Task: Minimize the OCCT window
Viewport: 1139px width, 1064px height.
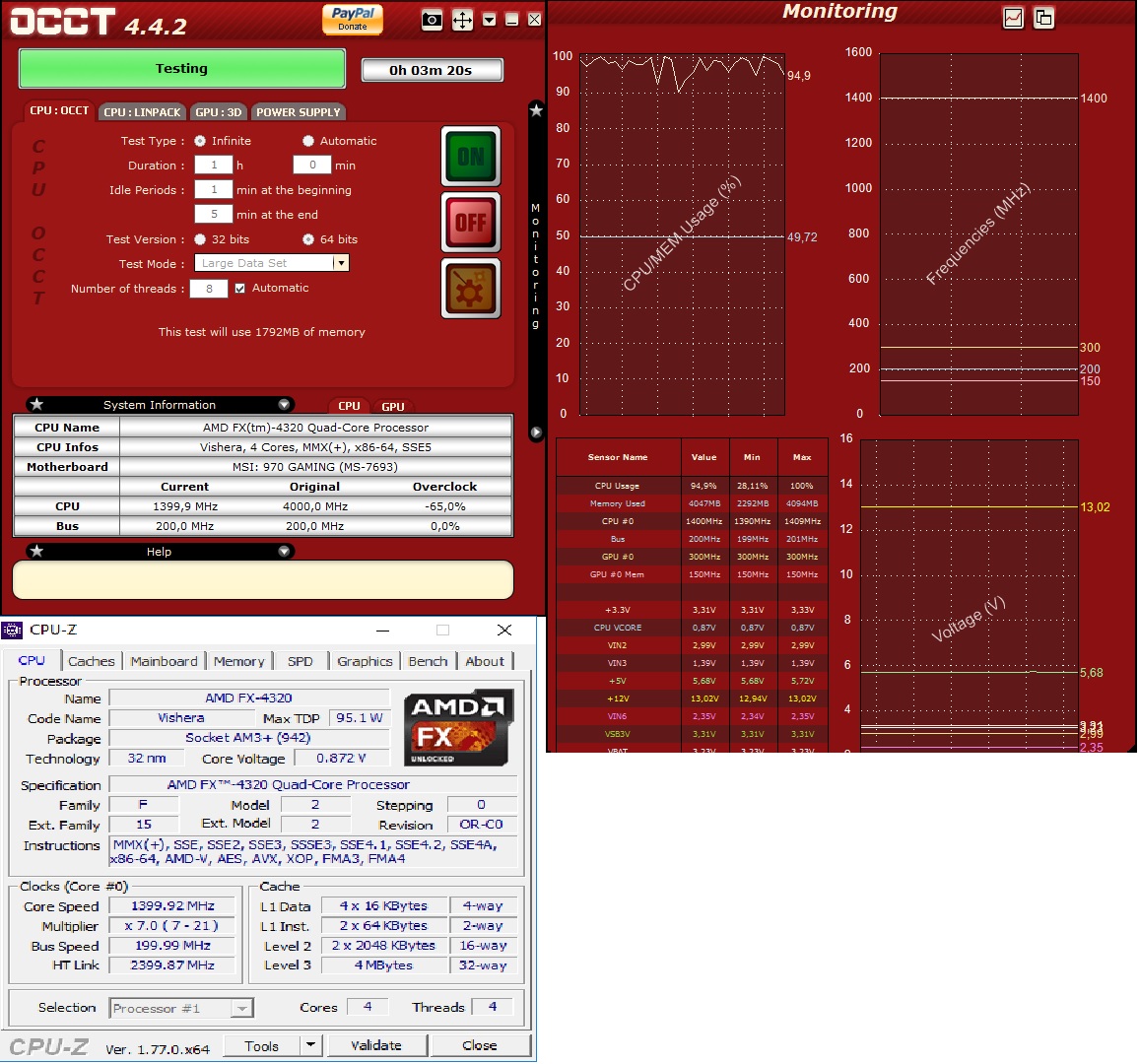Action: click(x=511, y=20)
